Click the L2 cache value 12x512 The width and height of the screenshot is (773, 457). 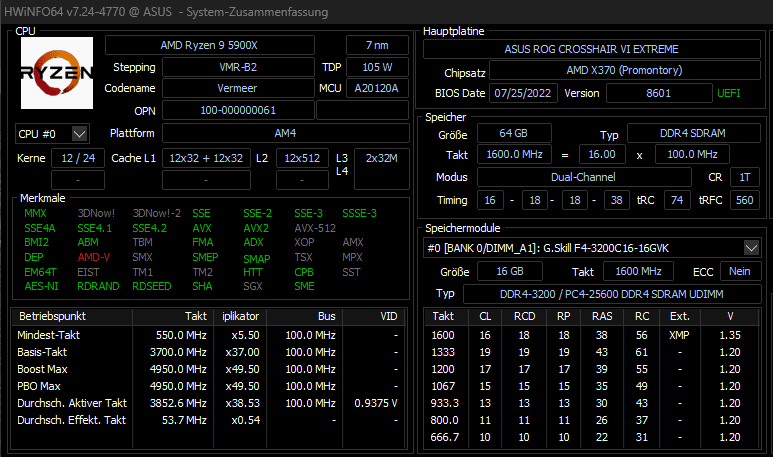(x=302, y=158)
